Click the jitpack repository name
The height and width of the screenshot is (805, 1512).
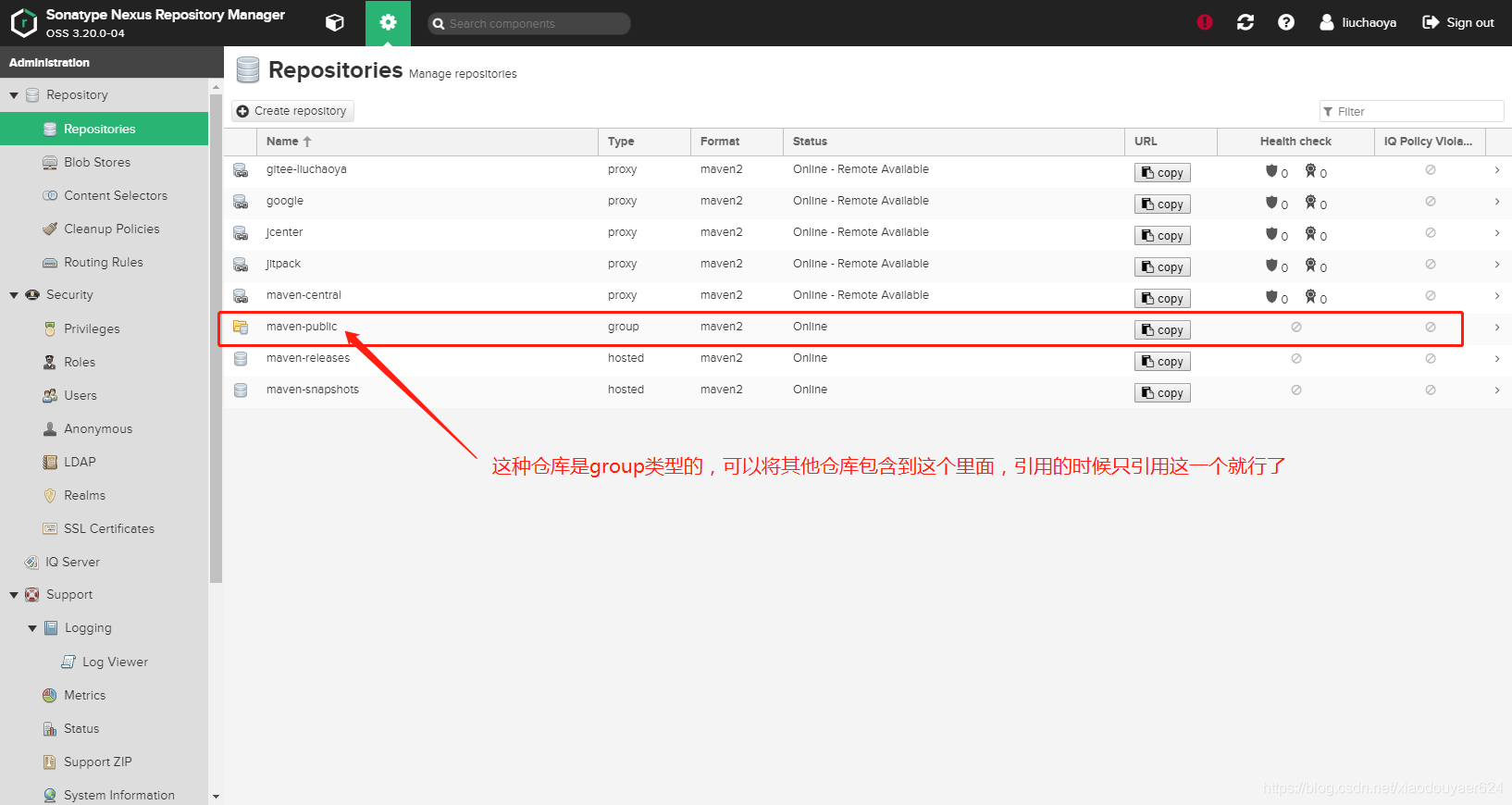click(x=283, y=264)
